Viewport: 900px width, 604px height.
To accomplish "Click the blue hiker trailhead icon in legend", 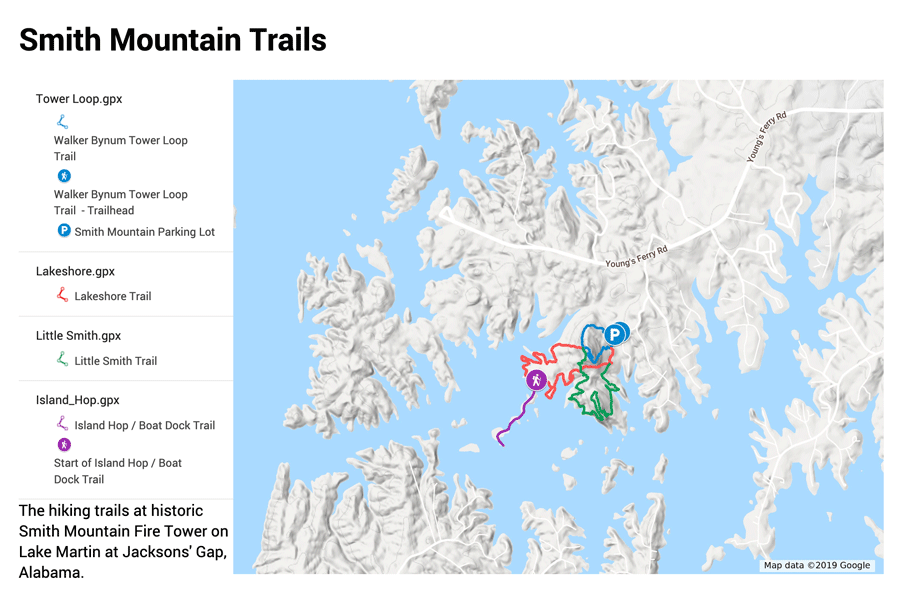I will [x=64, y=176].
